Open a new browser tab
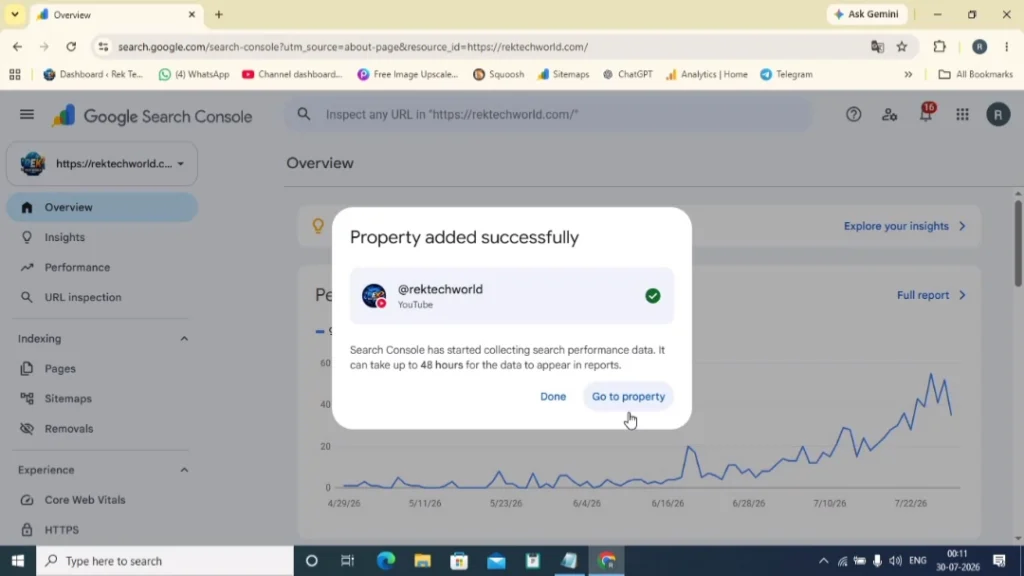The image size is (1024, 576). [x=219, y=14]
